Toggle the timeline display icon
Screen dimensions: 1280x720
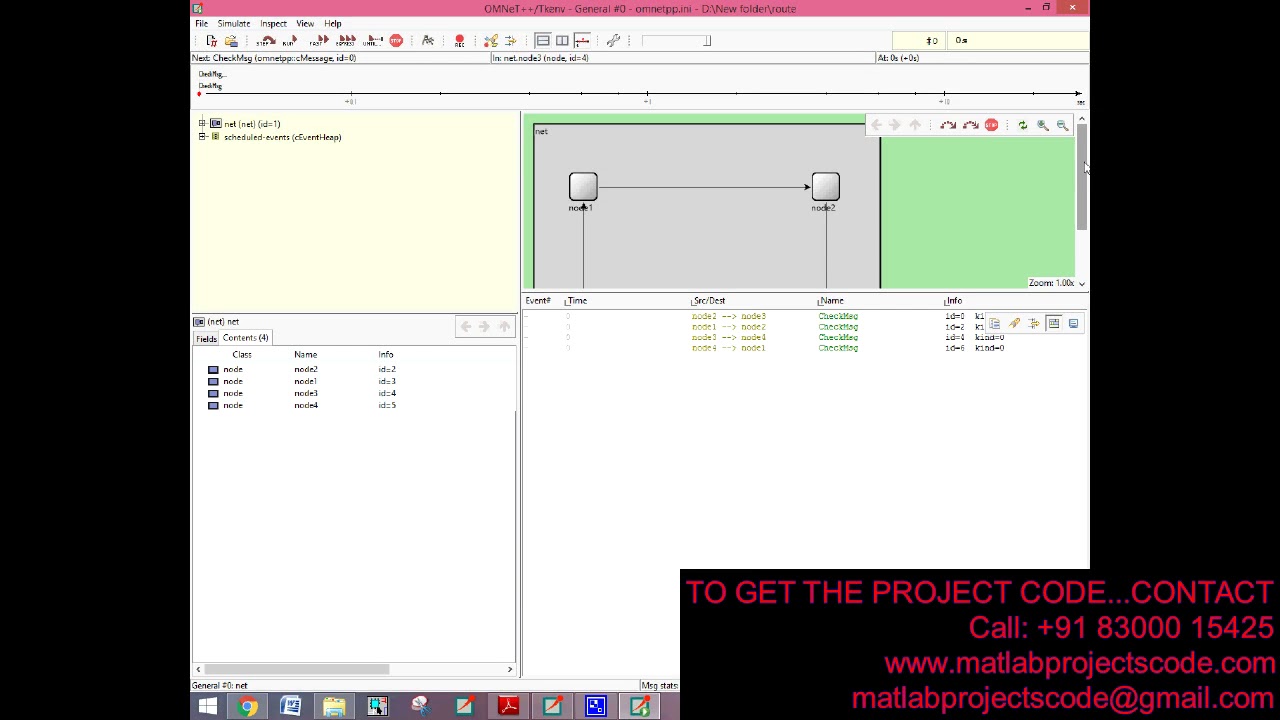tap(582, 41)
